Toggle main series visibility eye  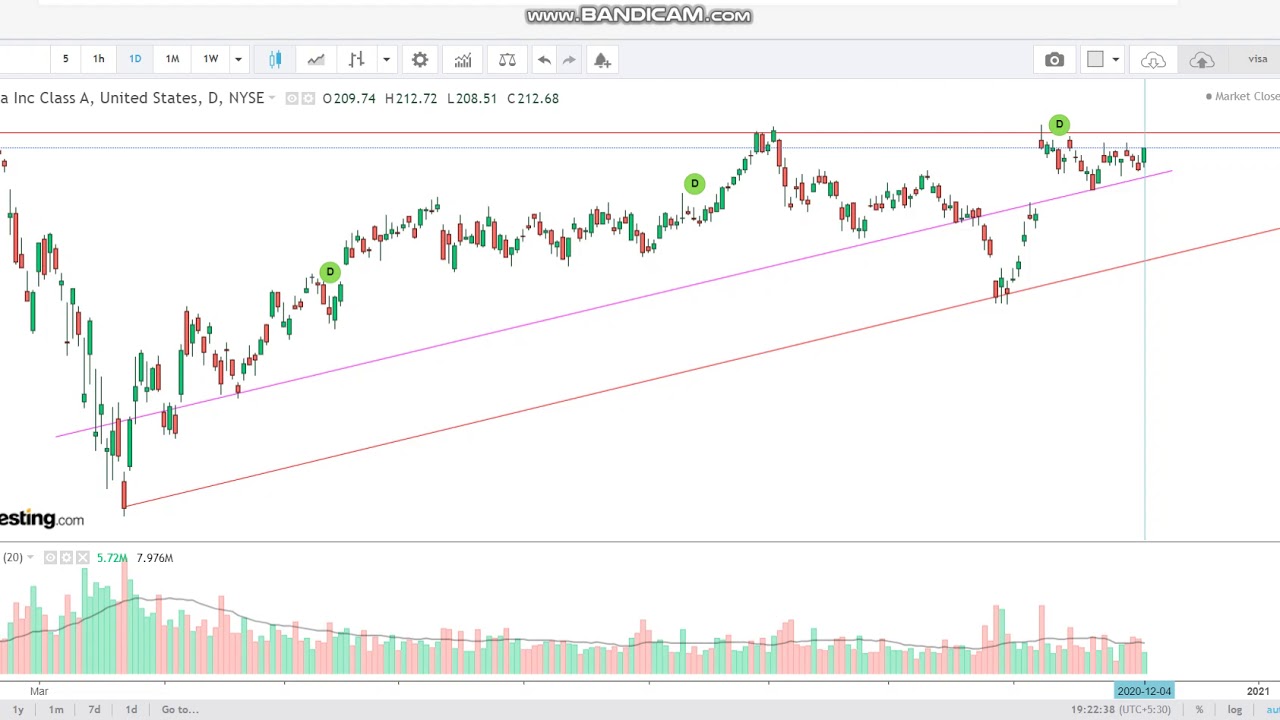click(x=292, y=98)
